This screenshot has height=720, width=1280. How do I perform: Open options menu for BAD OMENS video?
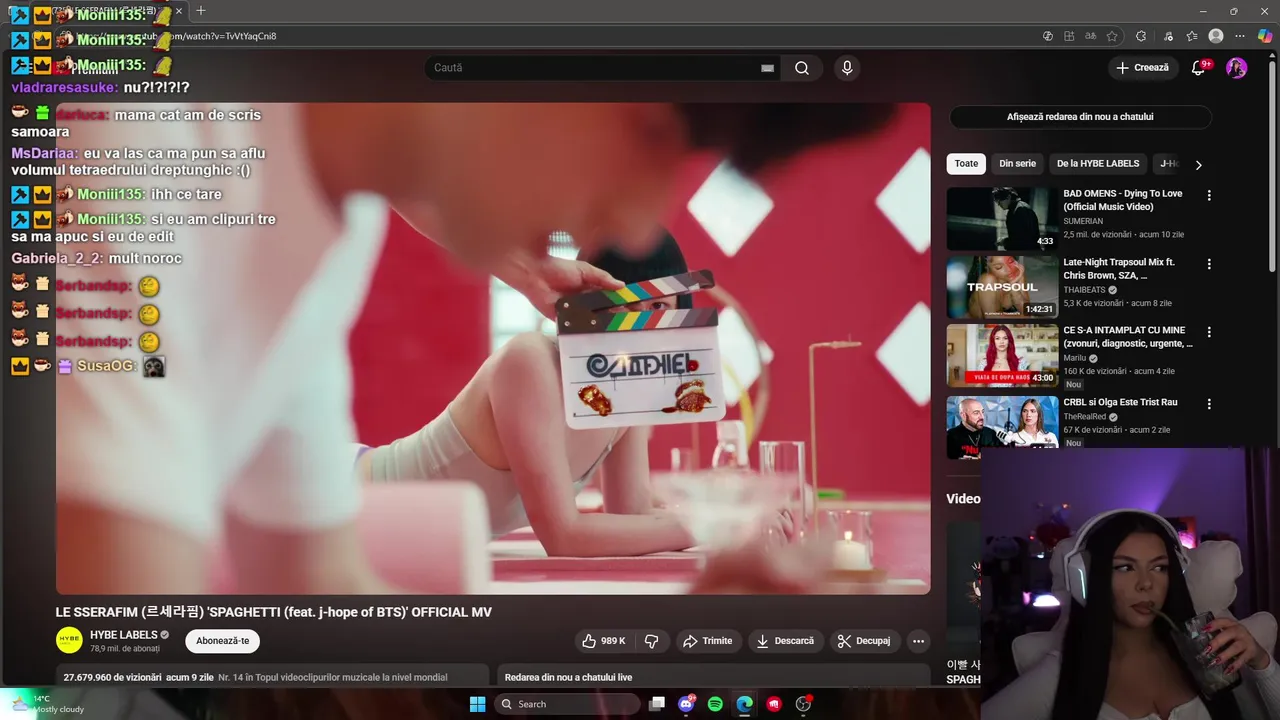[x=1209, y=196]
